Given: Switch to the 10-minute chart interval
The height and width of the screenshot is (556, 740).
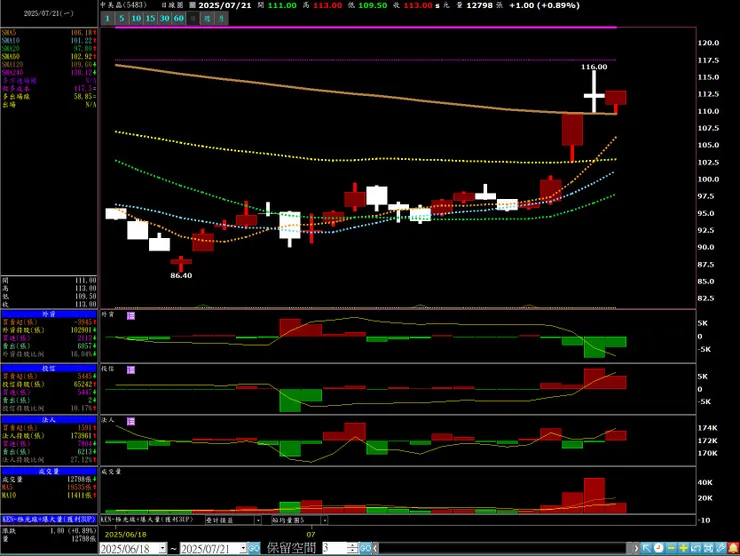Looking at the screenshot, I should pos(136,18).
